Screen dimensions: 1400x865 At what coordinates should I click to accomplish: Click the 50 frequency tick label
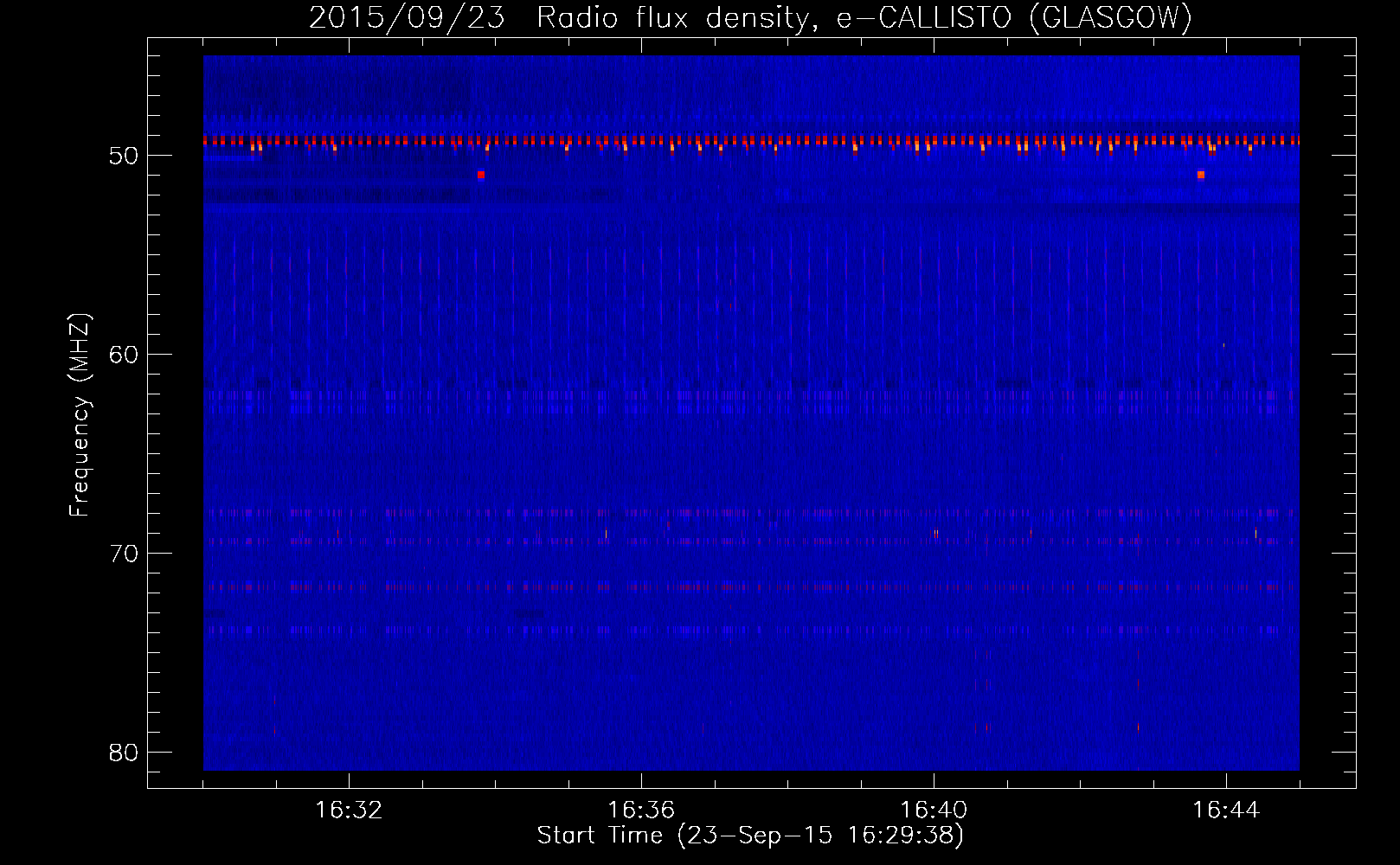click(x=125, y=156)
